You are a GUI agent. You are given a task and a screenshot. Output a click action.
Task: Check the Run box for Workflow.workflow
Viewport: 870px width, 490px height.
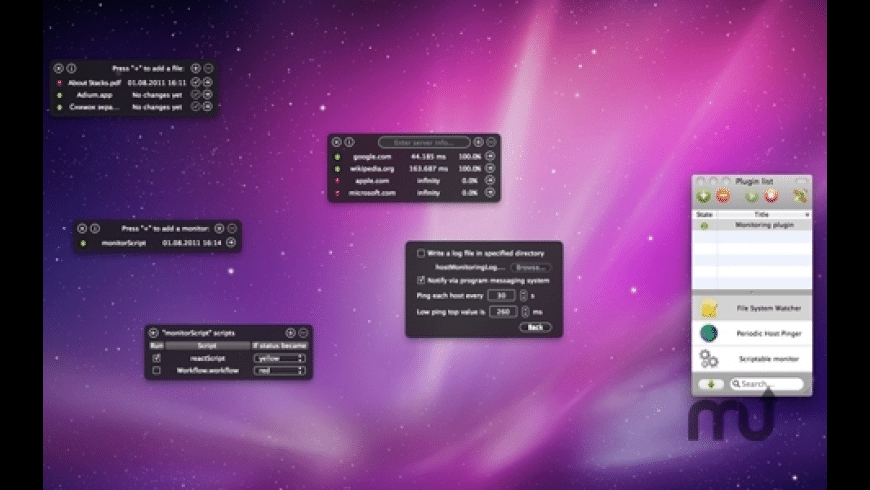point(156,370)
